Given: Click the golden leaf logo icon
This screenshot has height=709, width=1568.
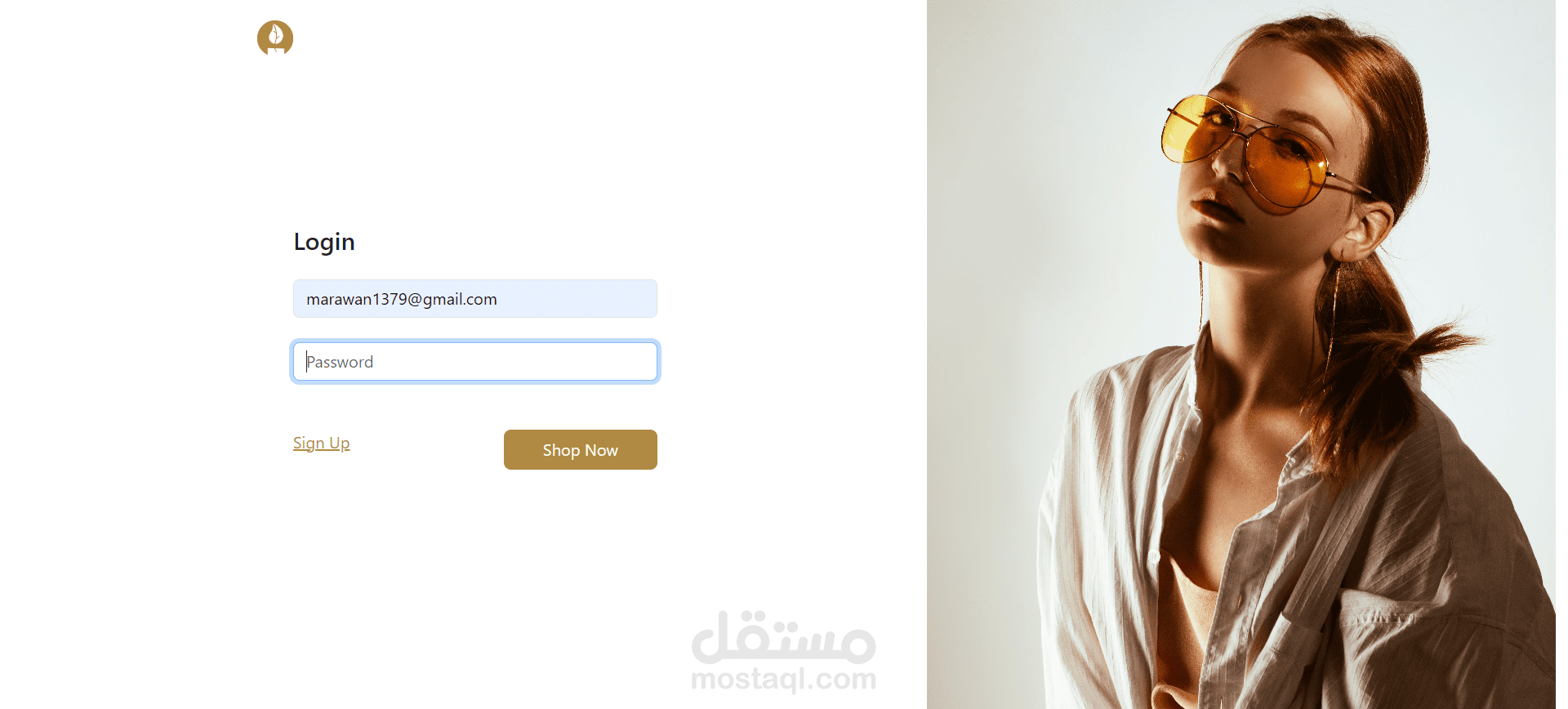Looking at the screenshot, I should coord(275,38).
